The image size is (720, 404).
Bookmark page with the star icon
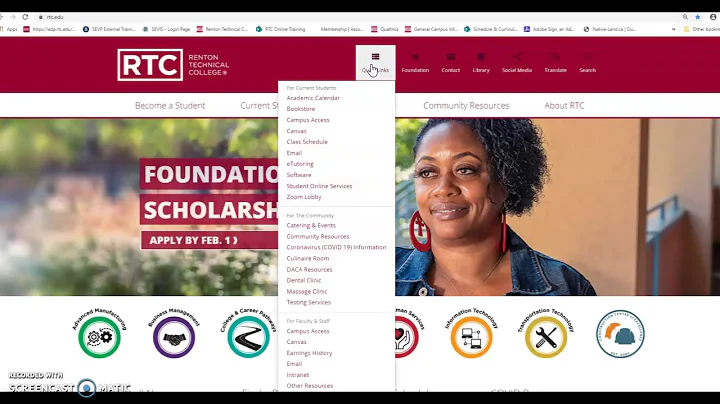point(698,17)
